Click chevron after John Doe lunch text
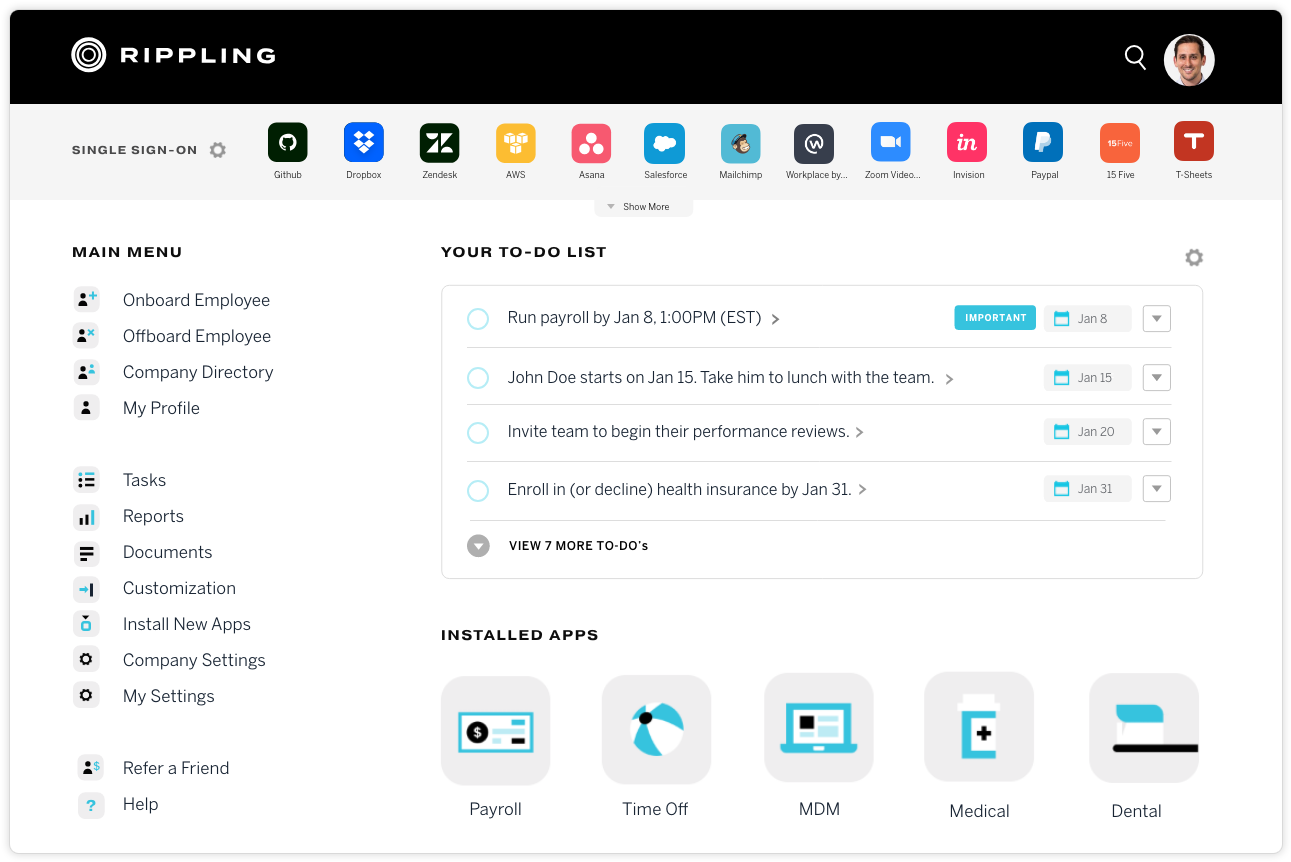The image size is (1291, 862). pyautogui.click(x=949, y=379)
